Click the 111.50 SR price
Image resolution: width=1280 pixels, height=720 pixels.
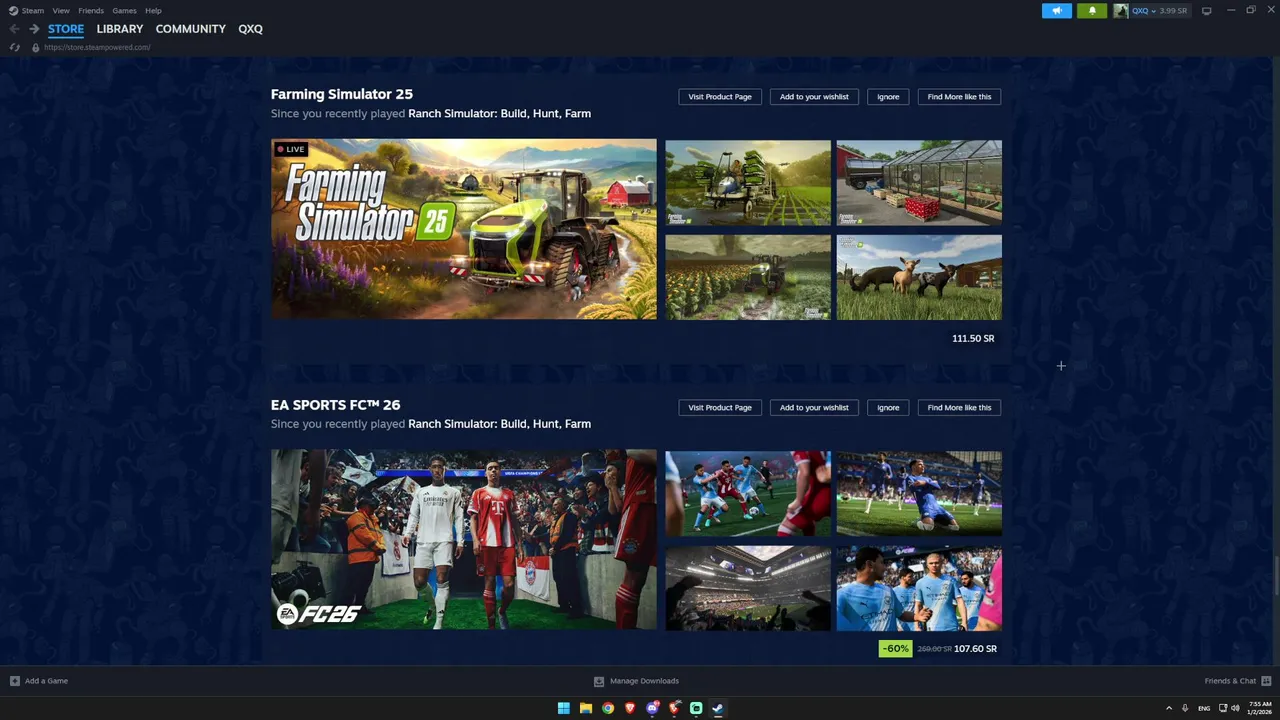tap(973, 339)
